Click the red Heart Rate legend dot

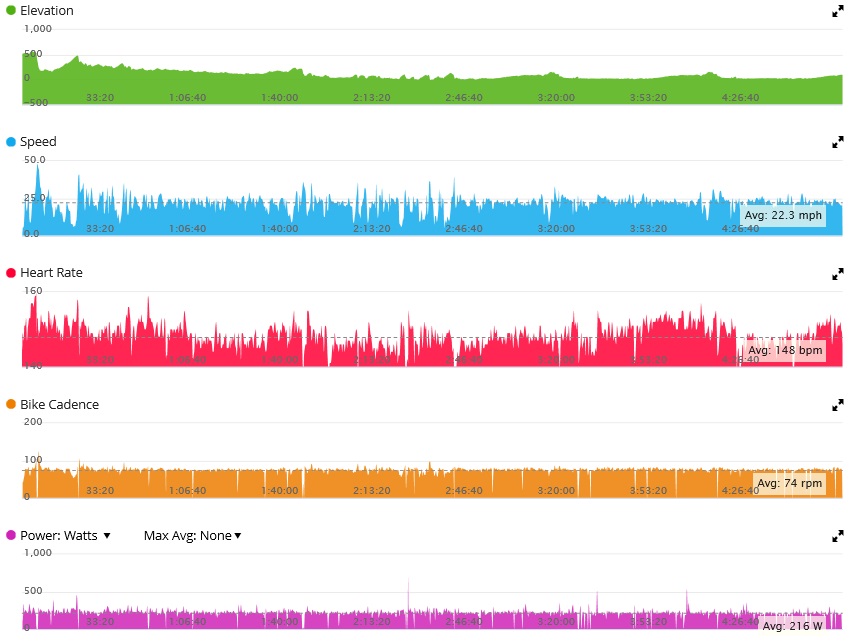coord(11,273)
